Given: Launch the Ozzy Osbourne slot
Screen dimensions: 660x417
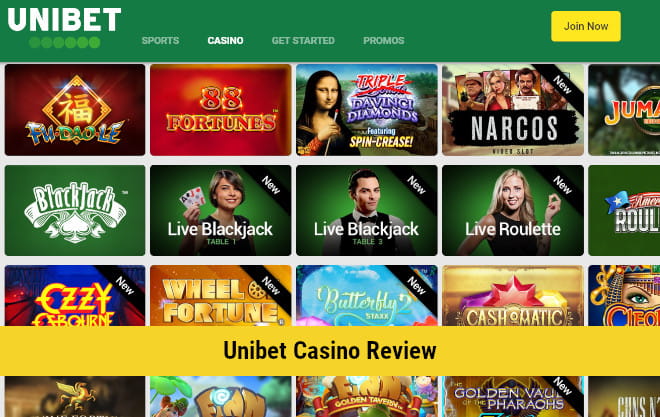Looking at the screenshot, I should [75, 296].
